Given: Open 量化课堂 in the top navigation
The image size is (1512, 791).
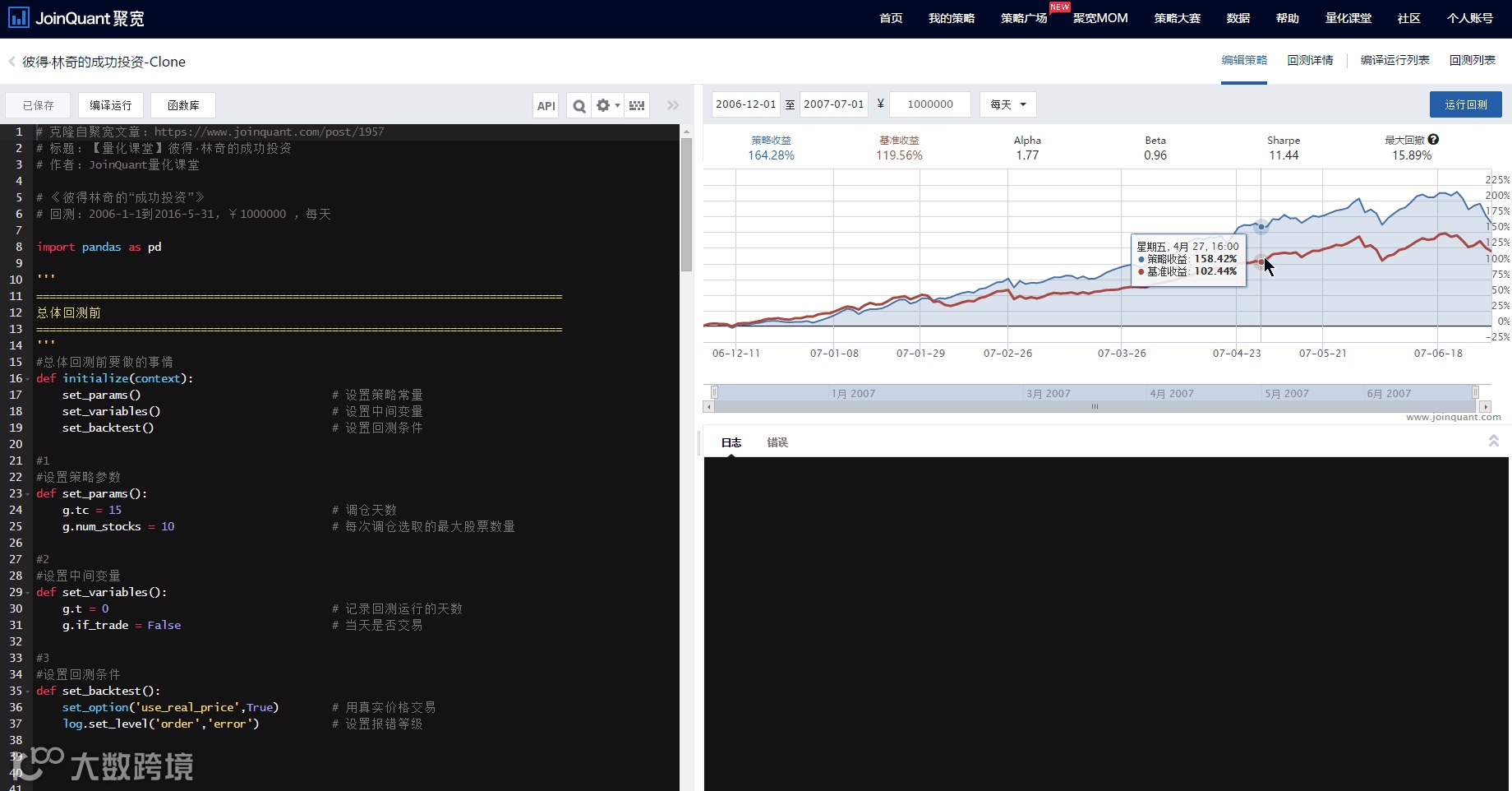Looking at the screenshot, I should pyautogui.click(x=1348, y=18).
